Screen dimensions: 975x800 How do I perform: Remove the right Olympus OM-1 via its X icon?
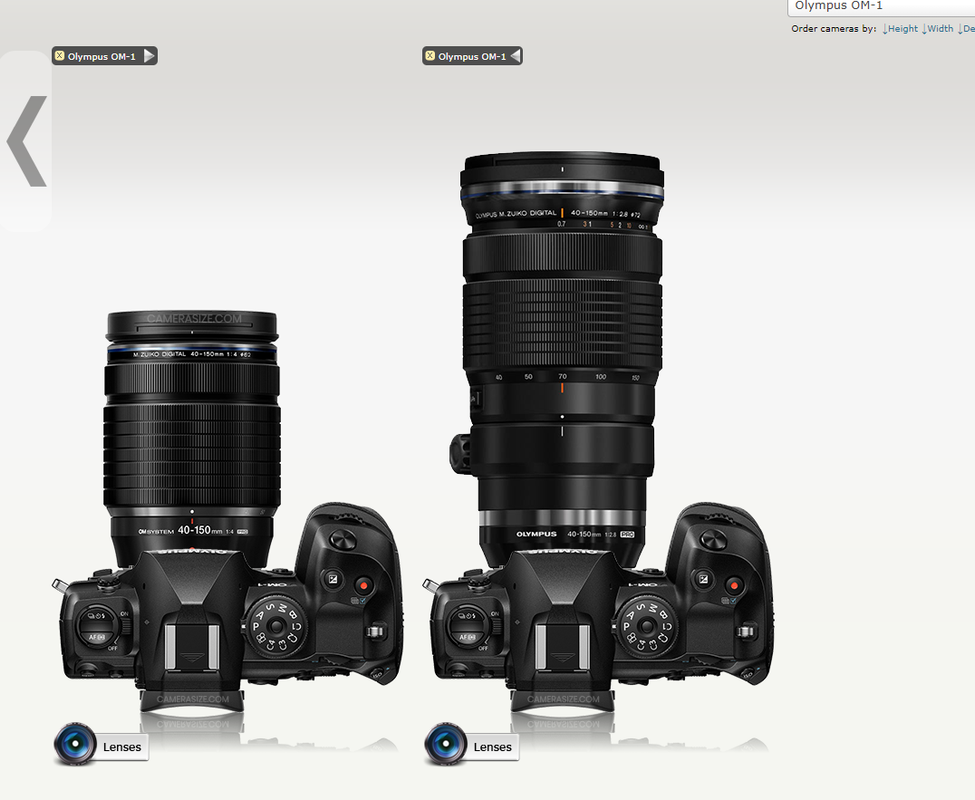click(430, 56)
